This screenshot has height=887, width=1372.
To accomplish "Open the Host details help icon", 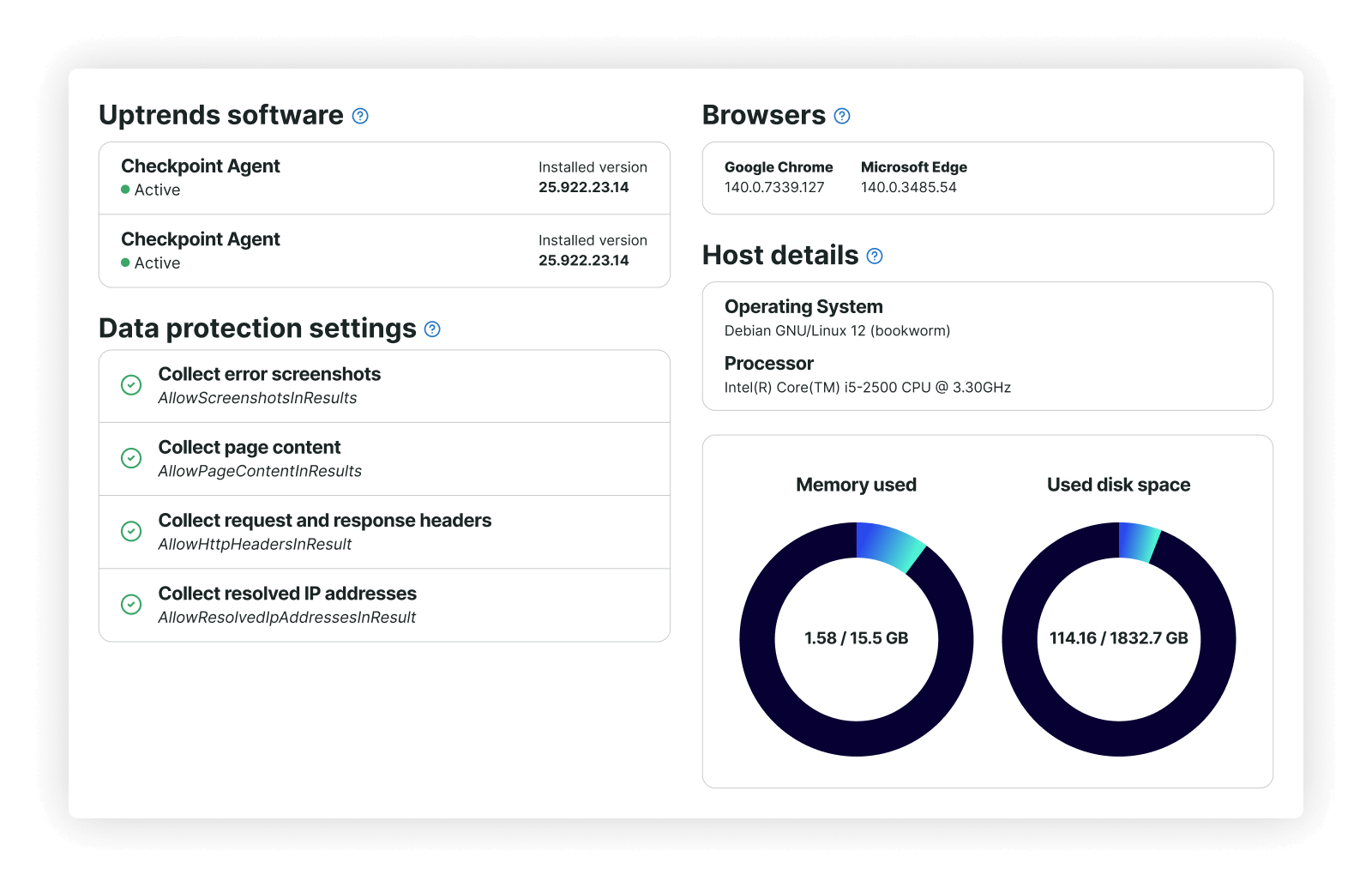I will click(x=874, y=256).
